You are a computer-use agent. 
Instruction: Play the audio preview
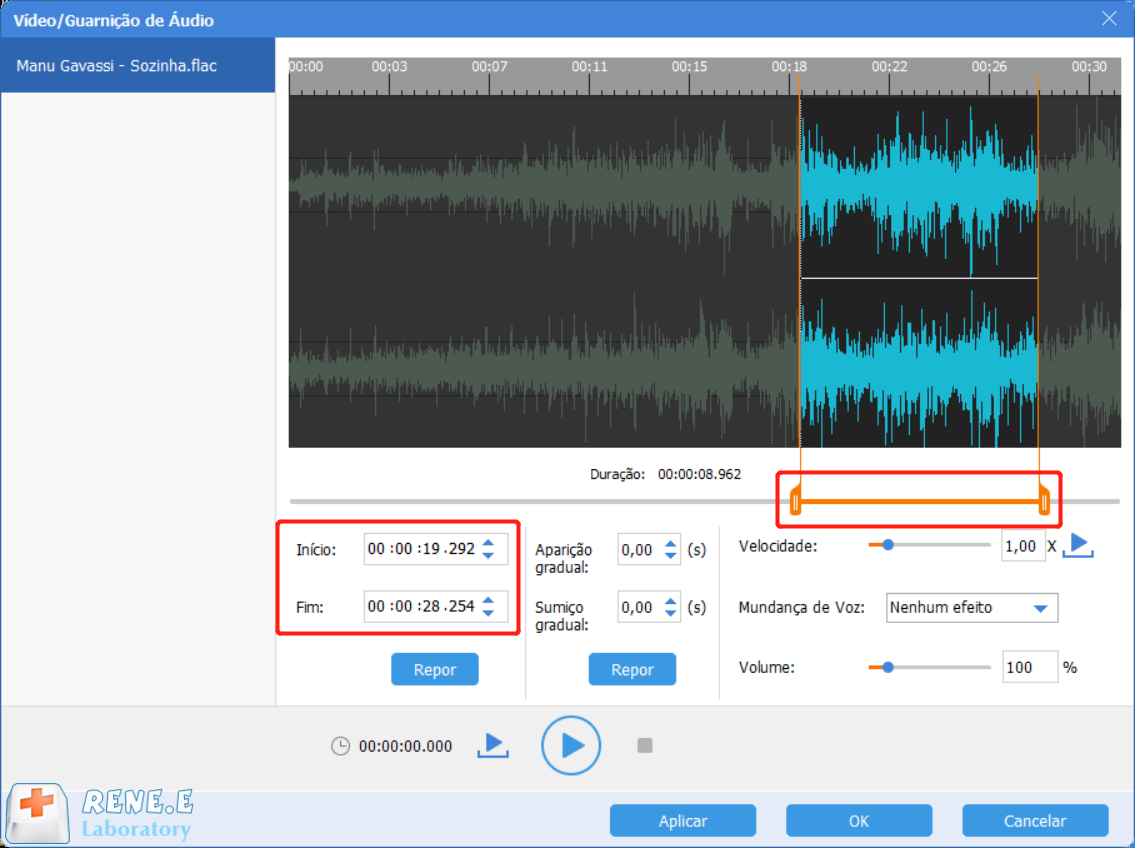[570, 745]
